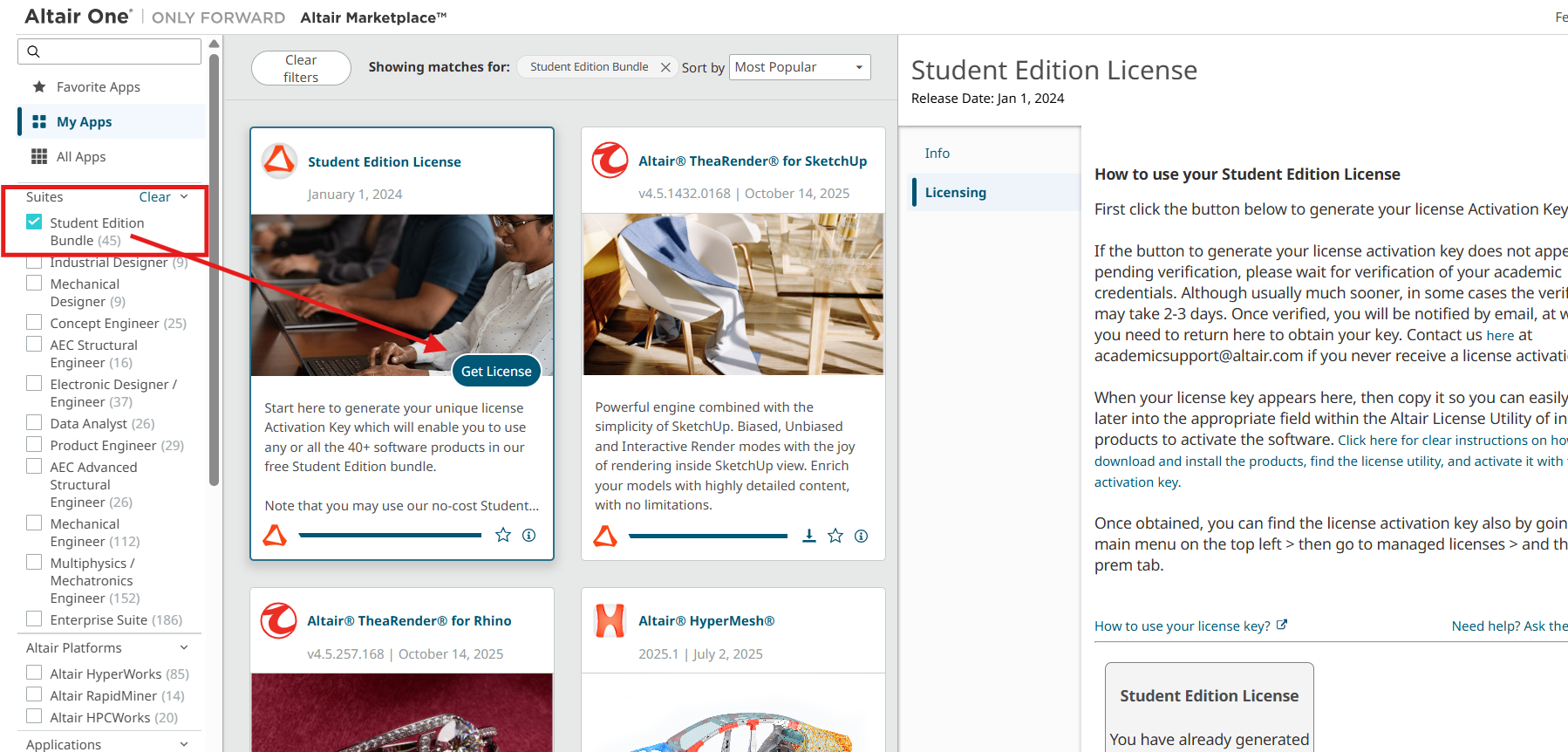The image size is (1568, 752).
Task: Open 'here' contact link
Action: click(1500, 335)
